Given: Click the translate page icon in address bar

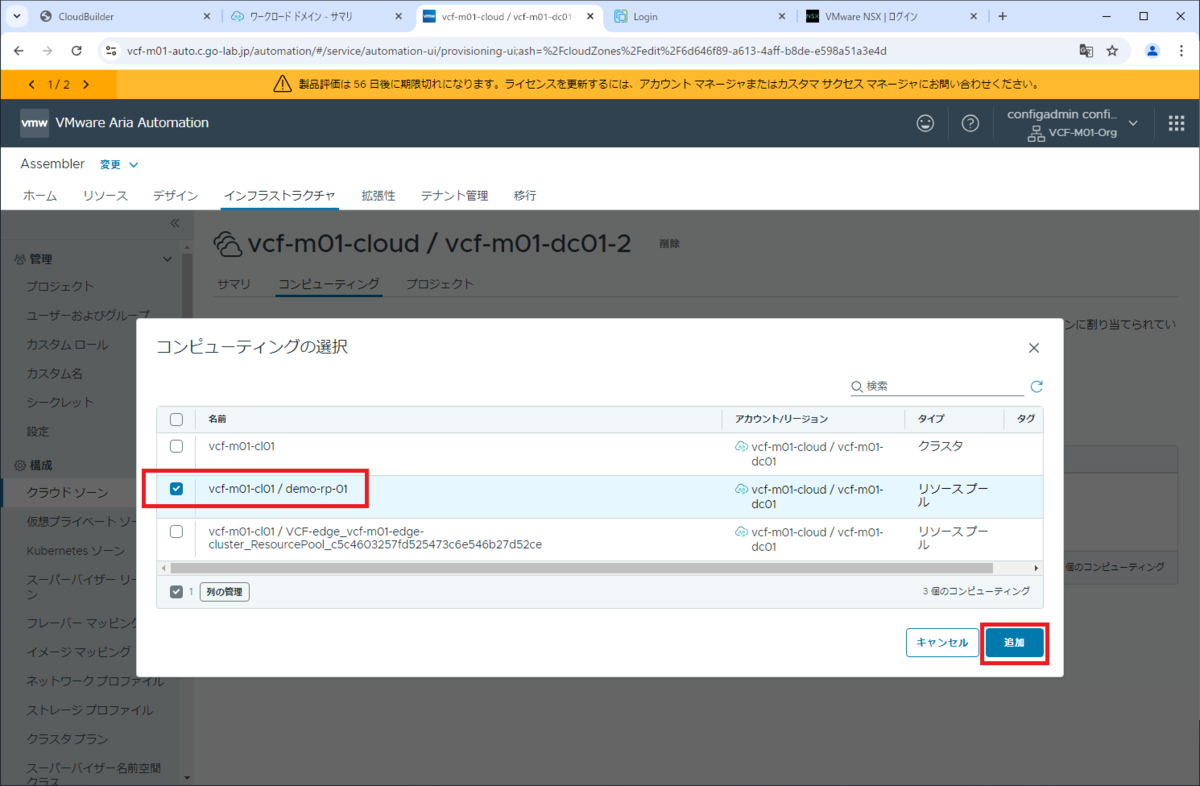Looking at the screenshot, I should 1086,51.
